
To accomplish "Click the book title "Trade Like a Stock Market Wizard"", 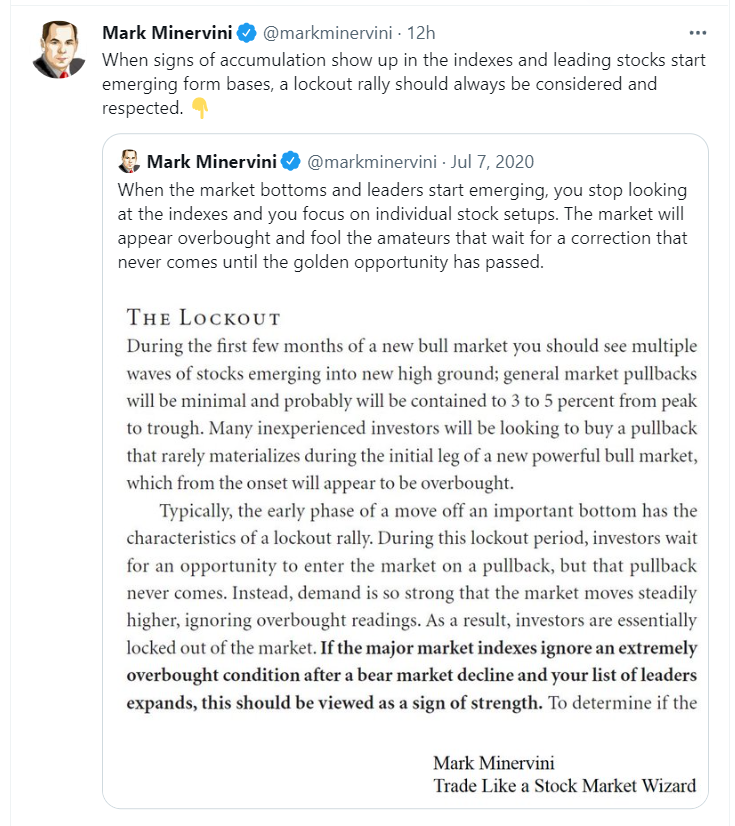I will pyautogui.click(x=564, y=785).
